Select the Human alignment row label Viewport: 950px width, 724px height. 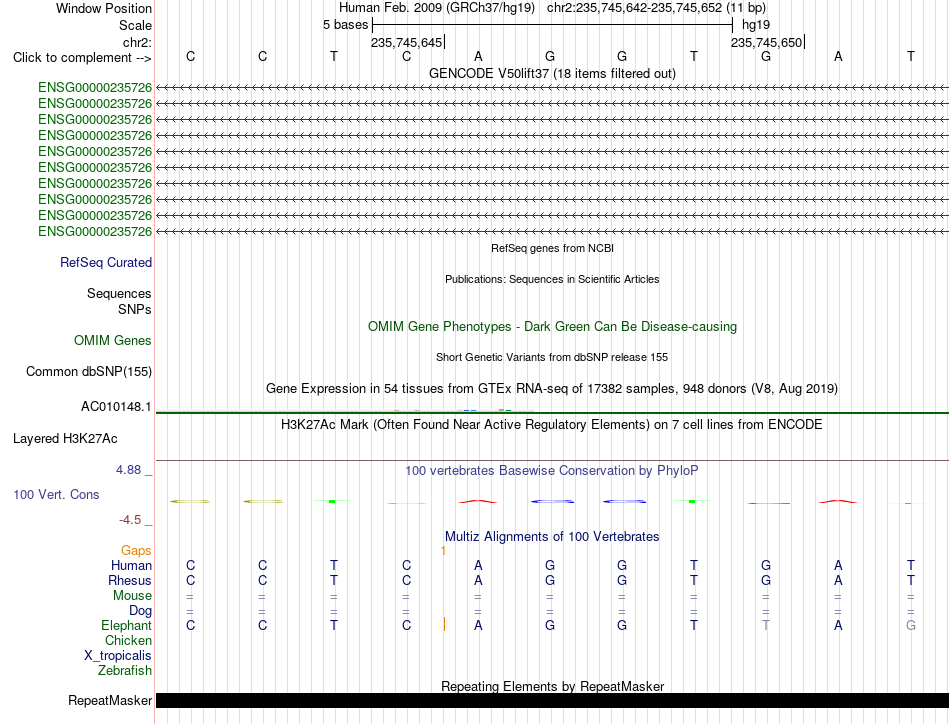131,565
